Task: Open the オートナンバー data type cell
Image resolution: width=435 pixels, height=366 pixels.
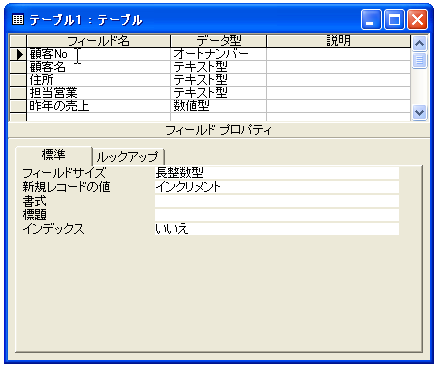Action: tap(219, 54)
